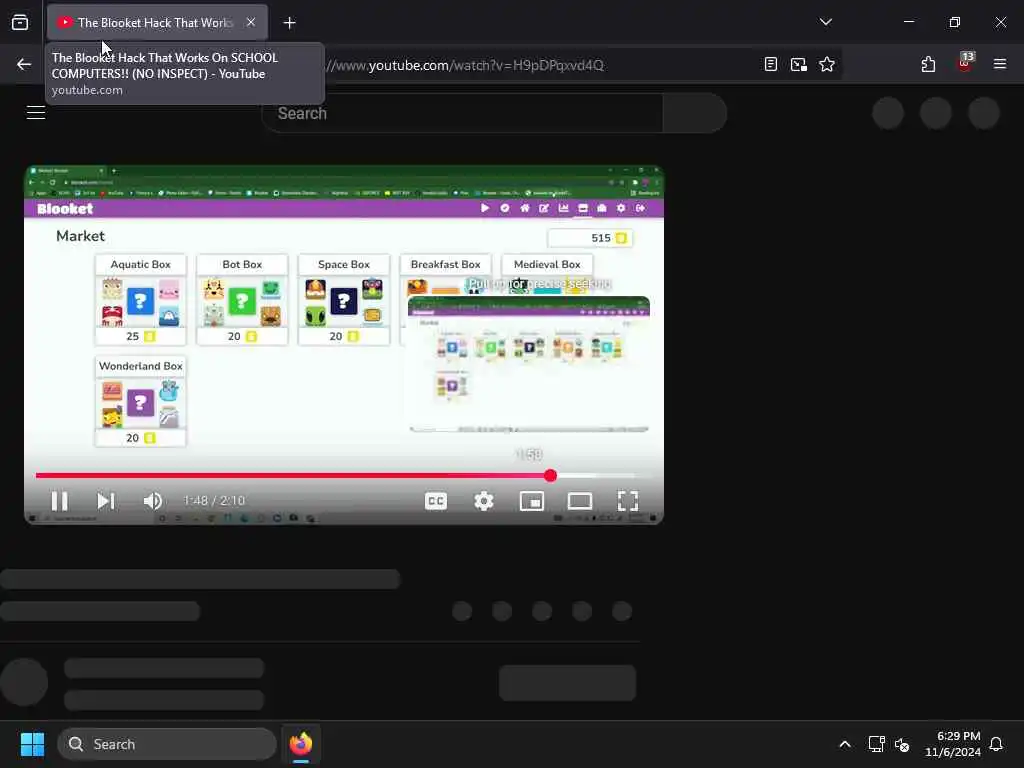Click the seek preview thumbnail

(x=529, y=364)
